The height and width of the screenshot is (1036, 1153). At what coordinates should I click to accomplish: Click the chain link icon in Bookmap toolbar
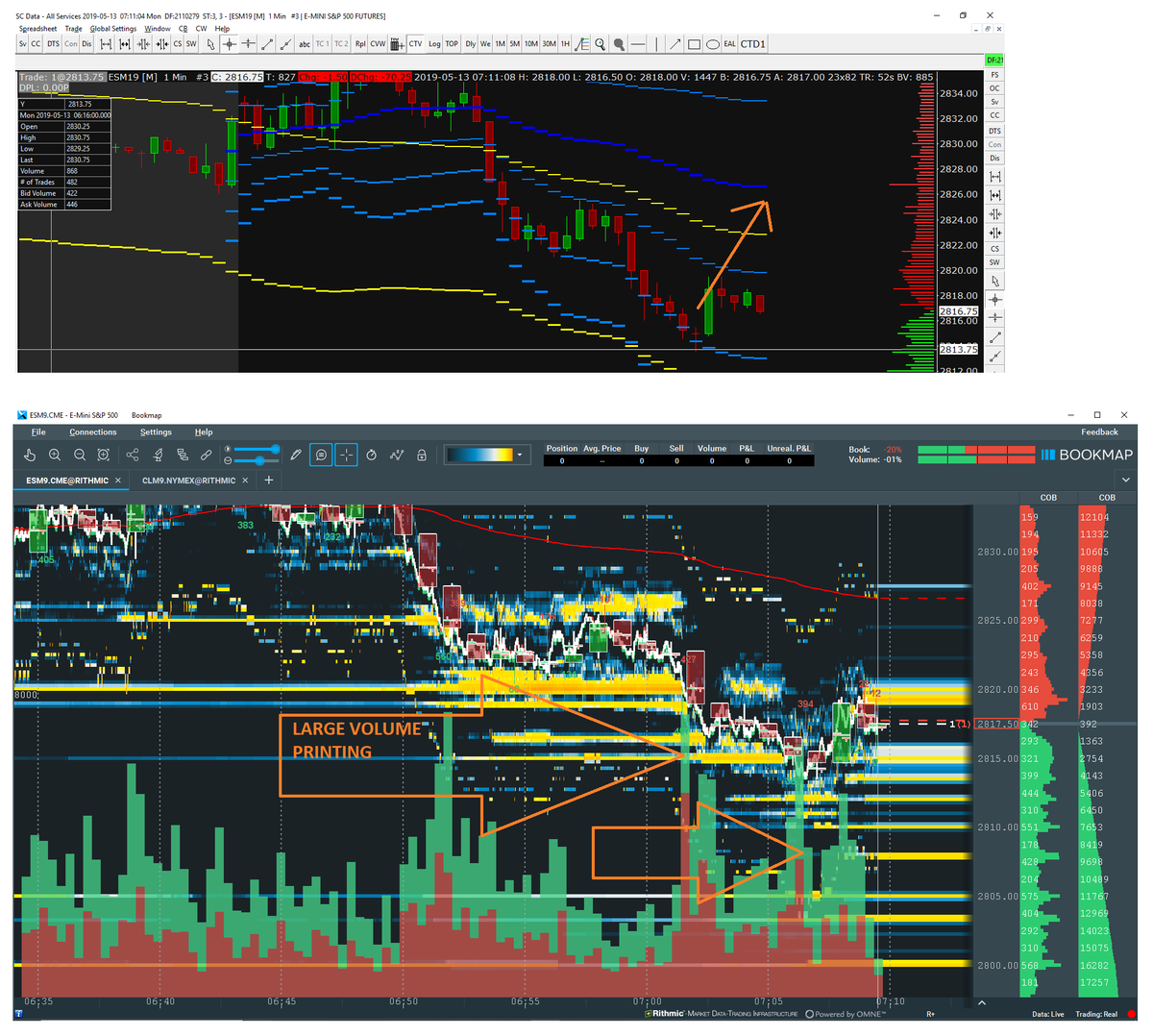click(x=206, y=453)
